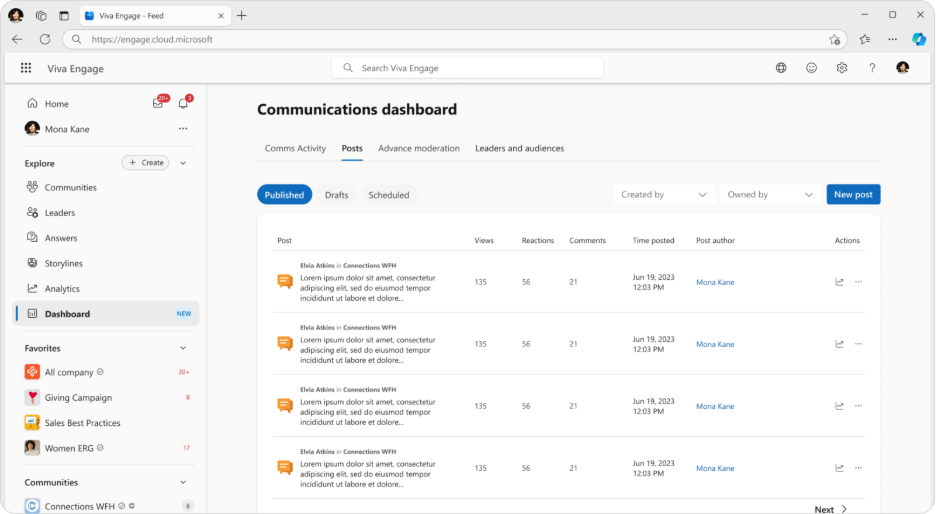Open the Owned by dropdown

click(769, 195)
